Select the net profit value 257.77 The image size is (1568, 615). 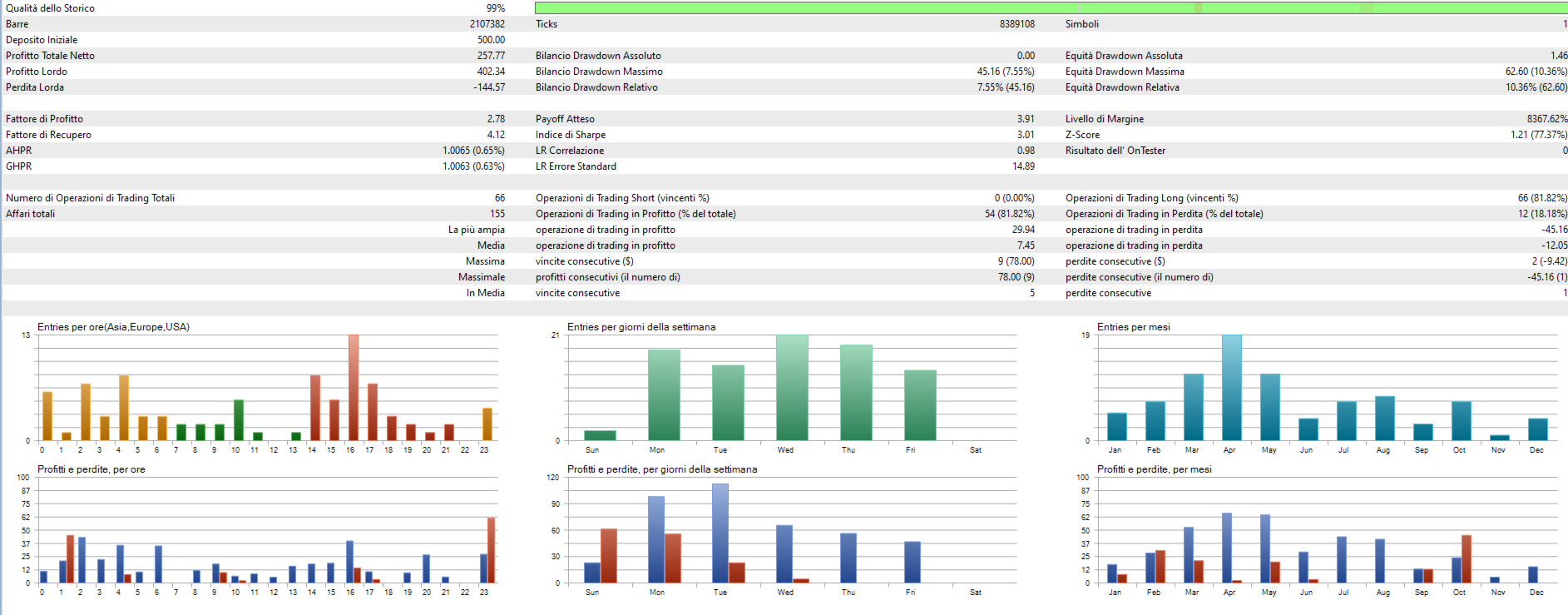491,56
